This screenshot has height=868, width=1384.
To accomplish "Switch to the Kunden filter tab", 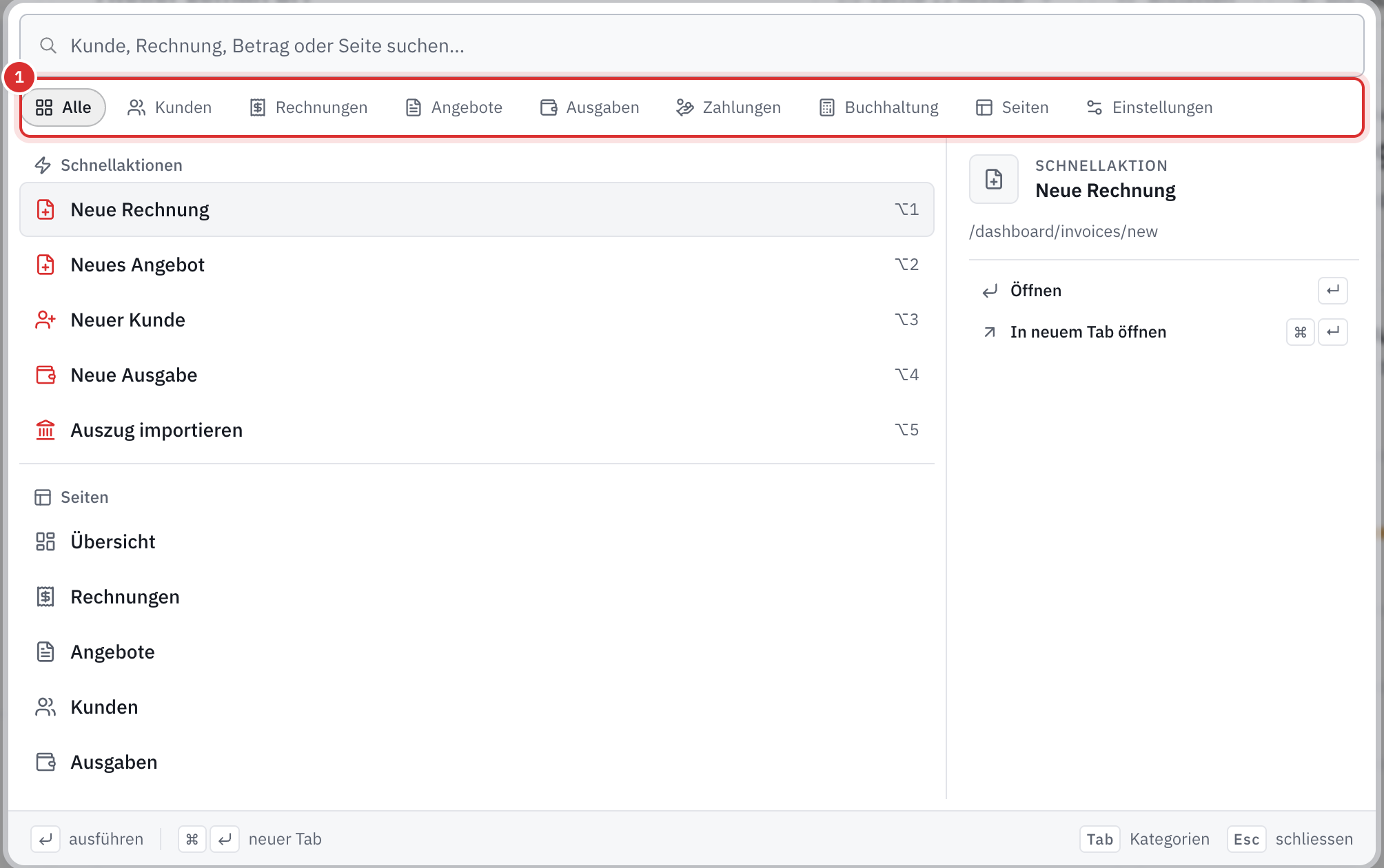I will coord(170,107).
